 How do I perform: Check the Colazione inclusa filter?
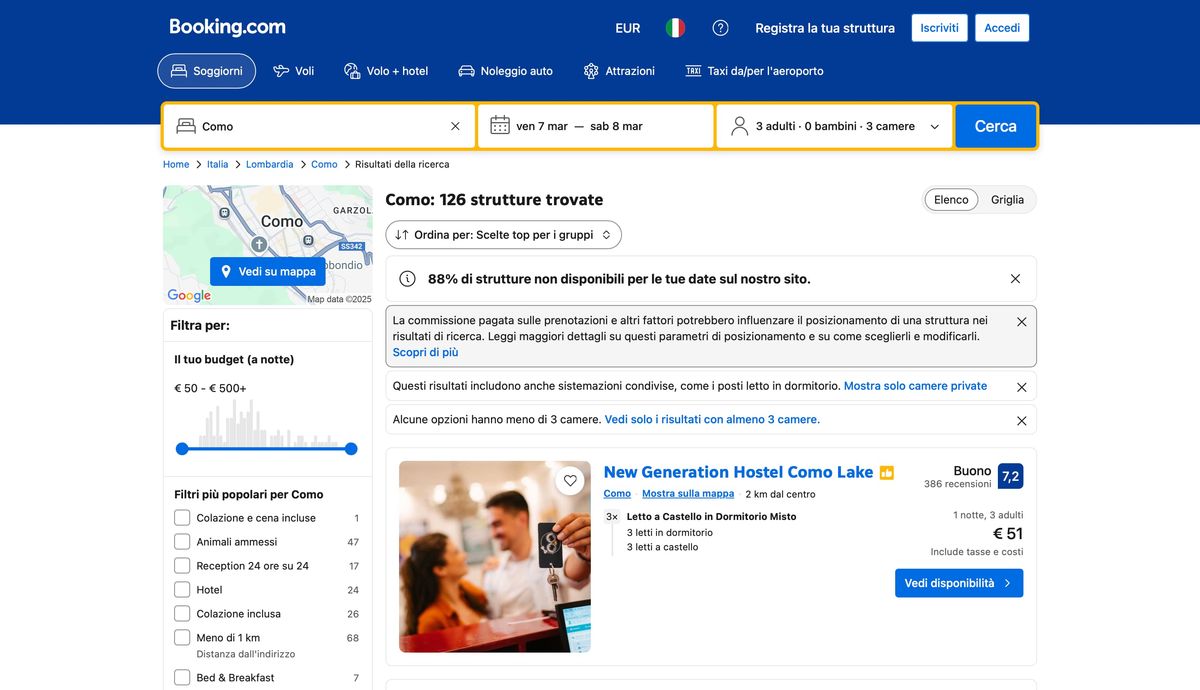click(182, 613)
